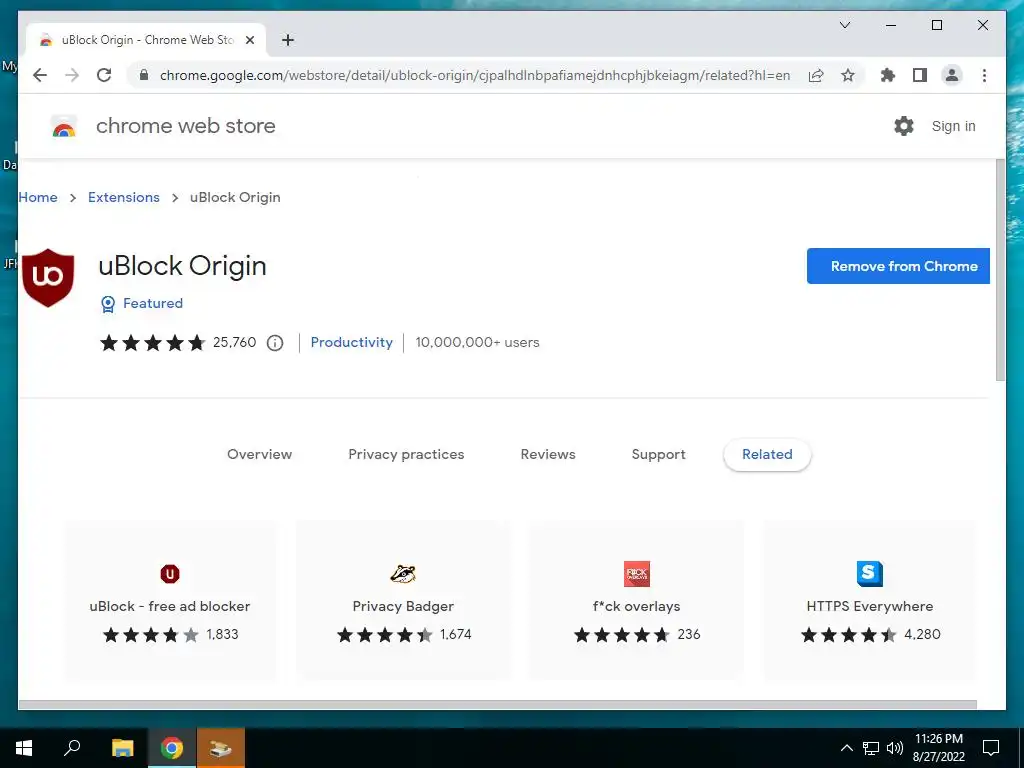The width and height of the screenshot is (1024, 768).
Task: Open the Privacy practices tab
Action: tap(406, 455)
